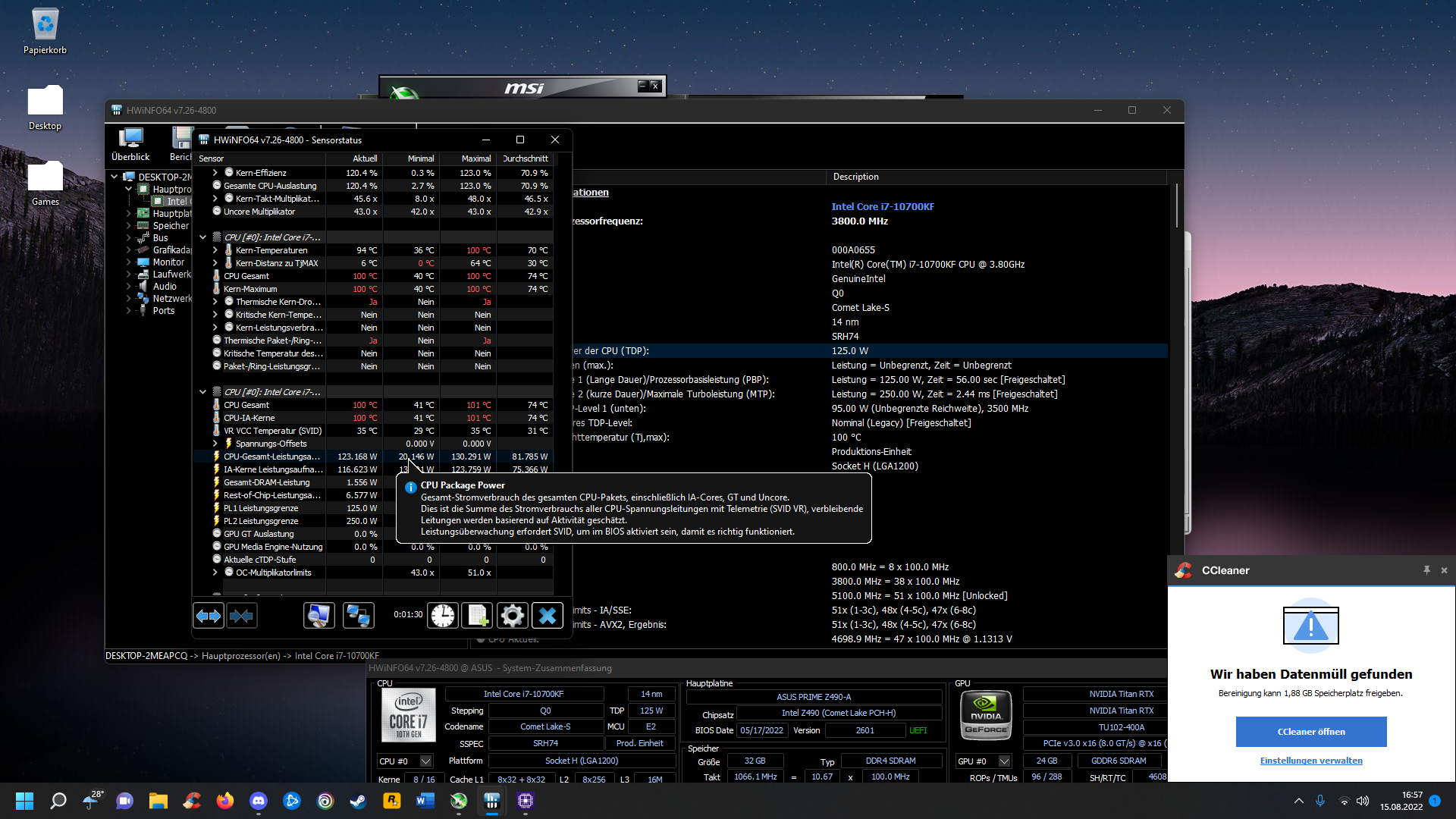Open the CPU #0 selector dropdown
Screen dimensions: 1456x819
tap(425, 761)
